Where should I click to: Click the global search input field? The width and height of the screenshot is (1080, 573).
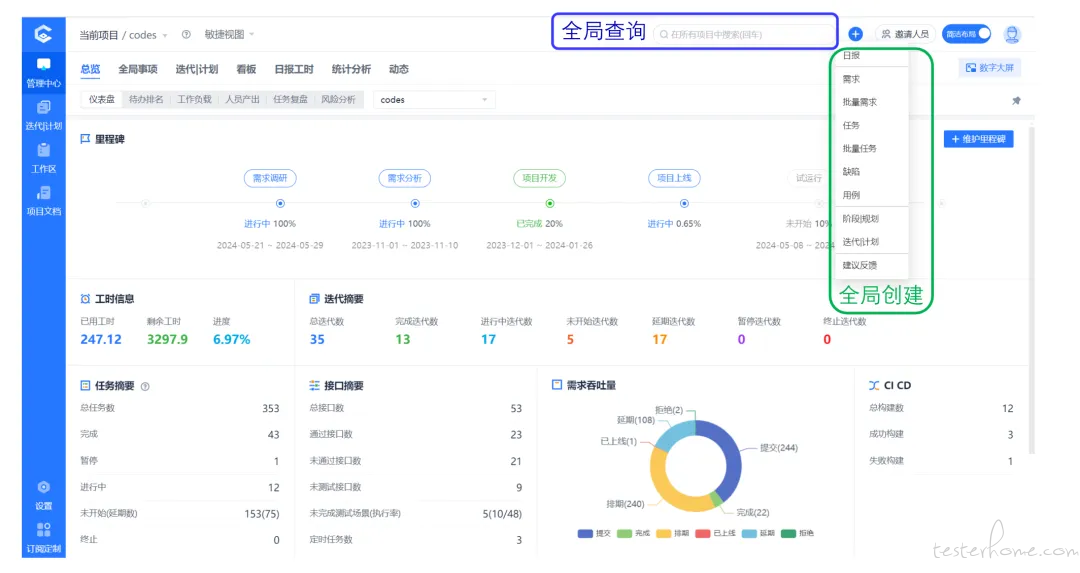(x=742, y=34)
